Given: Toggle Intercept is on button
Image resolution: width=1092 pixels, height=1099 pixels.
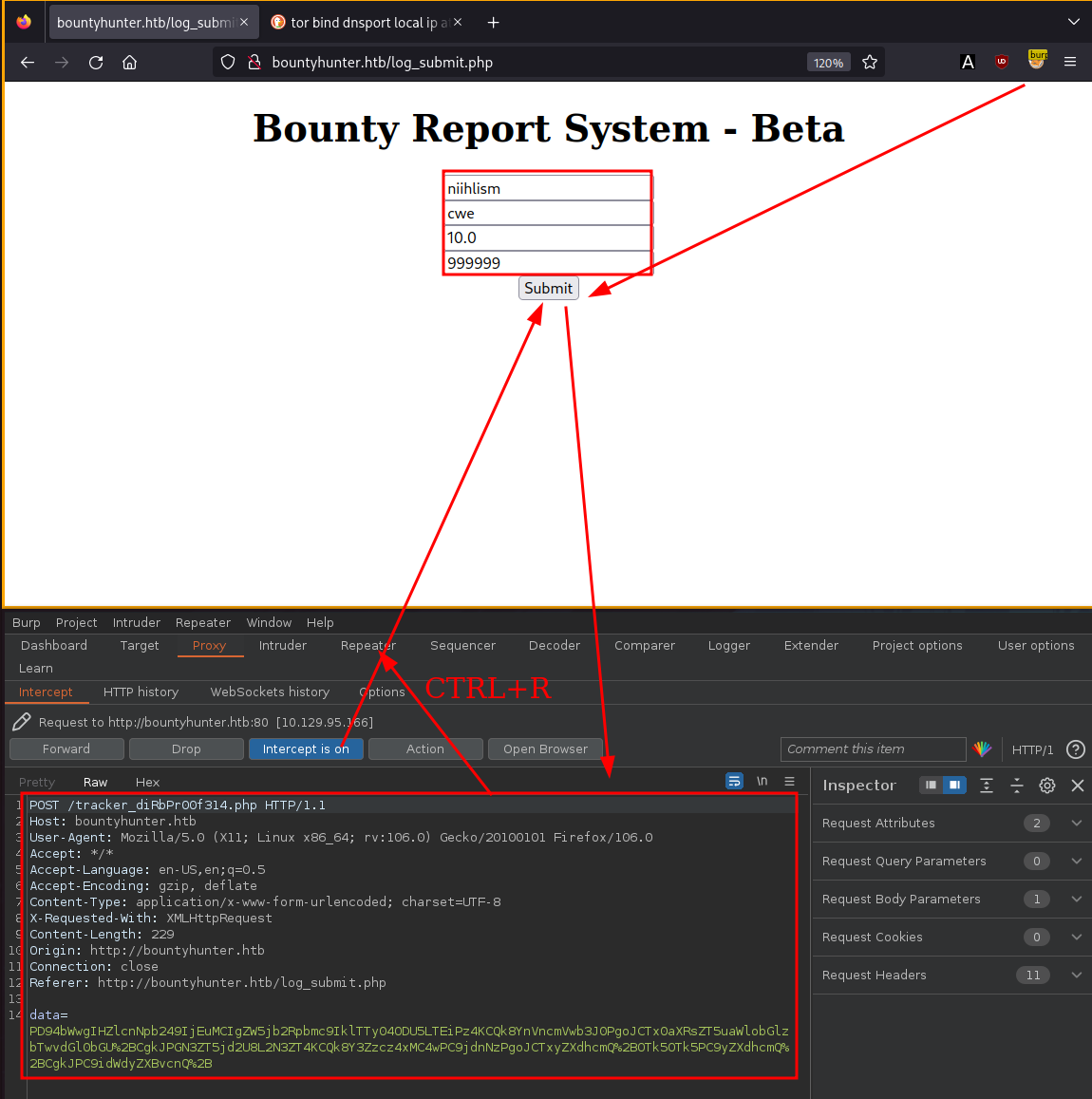Looking at the screenshot, I should tap(306, 748).
